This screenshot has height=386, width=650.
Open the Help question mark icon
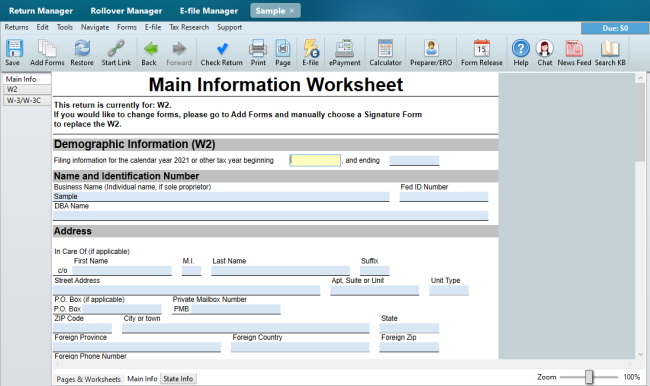click(521, 49)
